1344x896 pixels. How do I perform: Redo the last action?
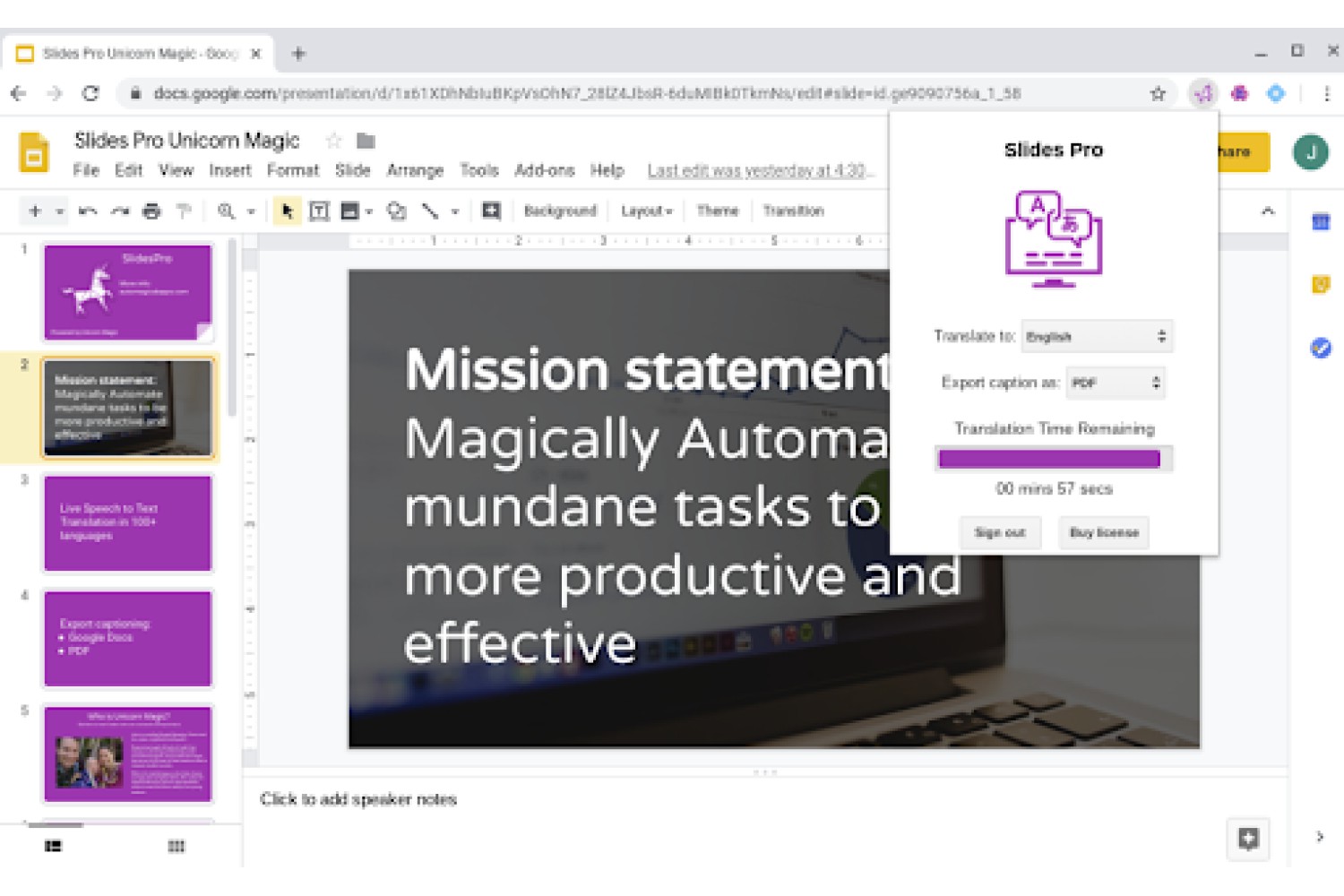[119, 211]
